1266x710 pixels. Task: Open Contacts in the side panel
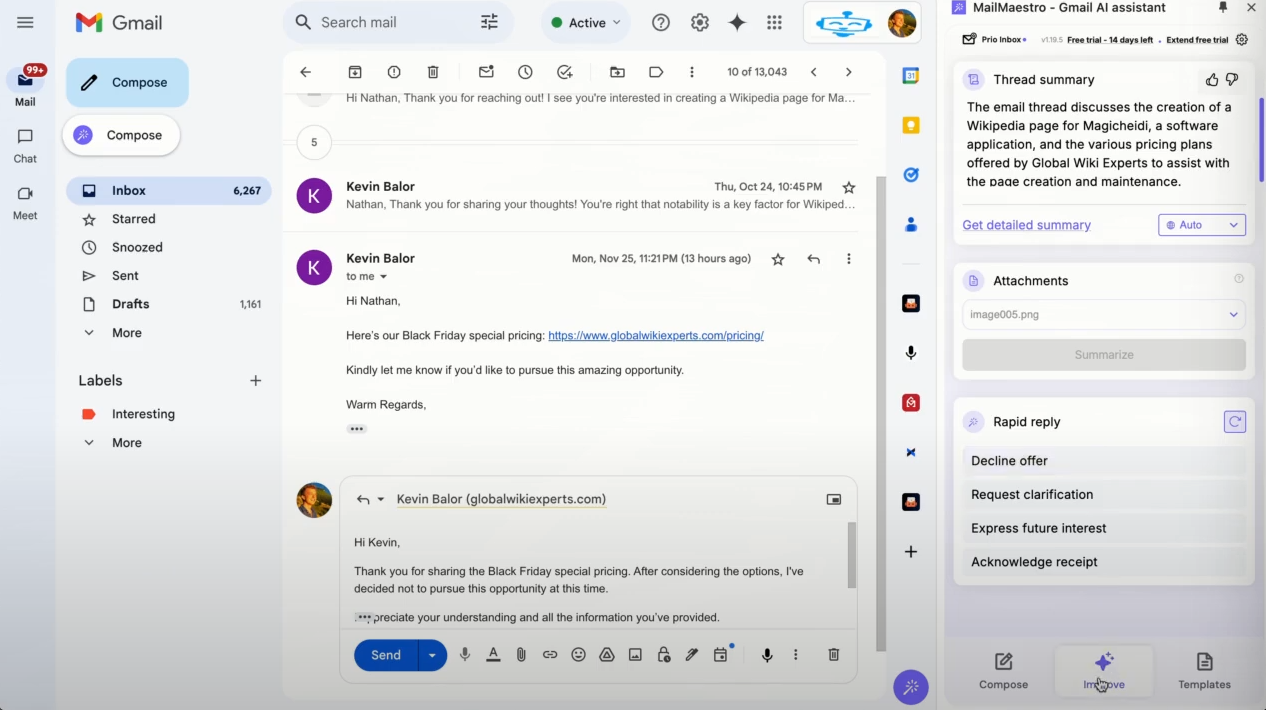[x=911, y=225]
